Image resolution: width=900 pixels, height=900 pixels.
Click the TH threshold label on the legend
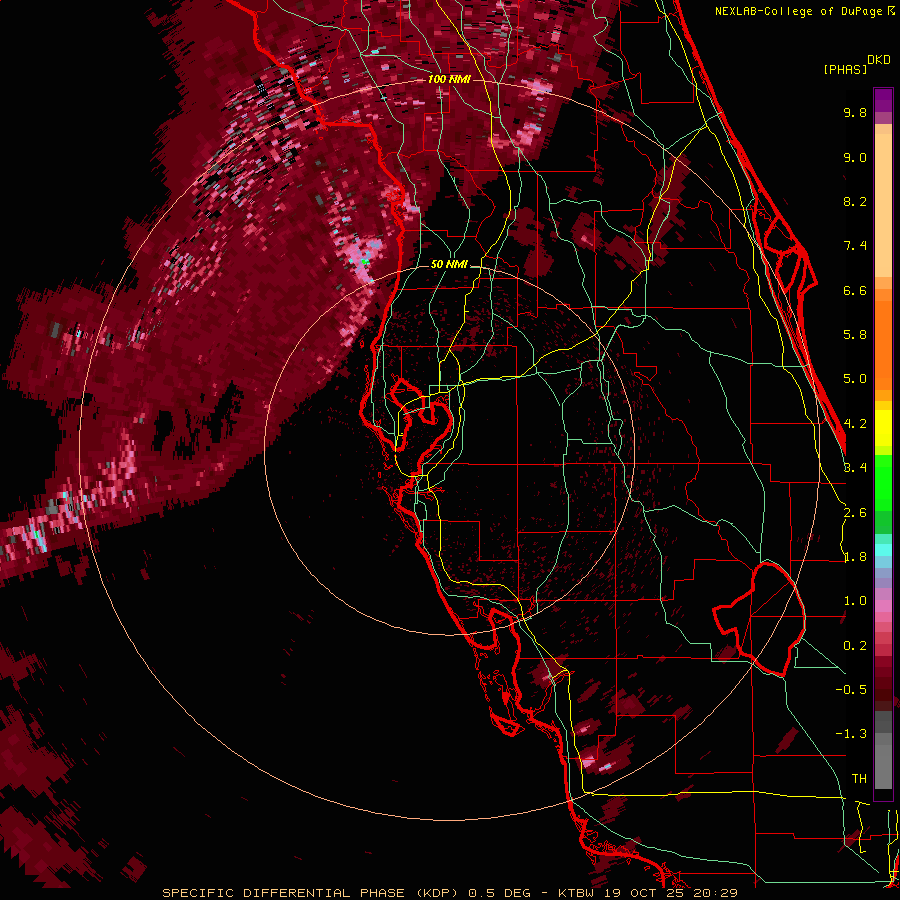[859, 779]
